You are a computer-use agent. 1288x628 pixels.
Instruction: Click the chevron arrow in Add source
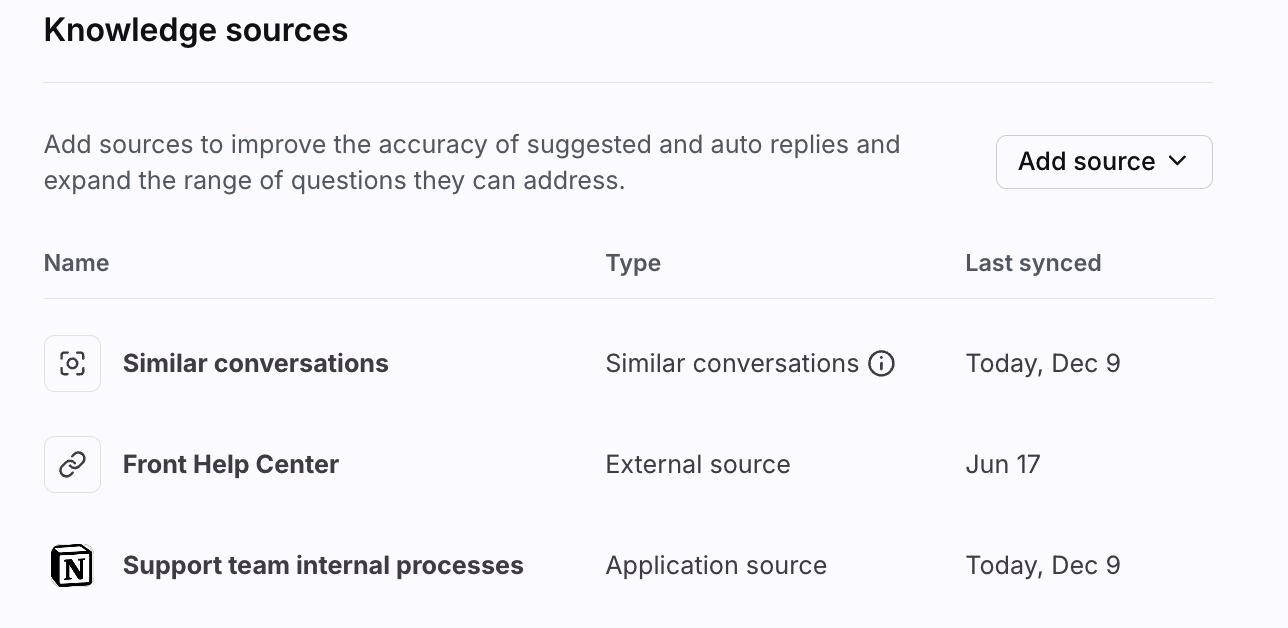(1178, 161)
